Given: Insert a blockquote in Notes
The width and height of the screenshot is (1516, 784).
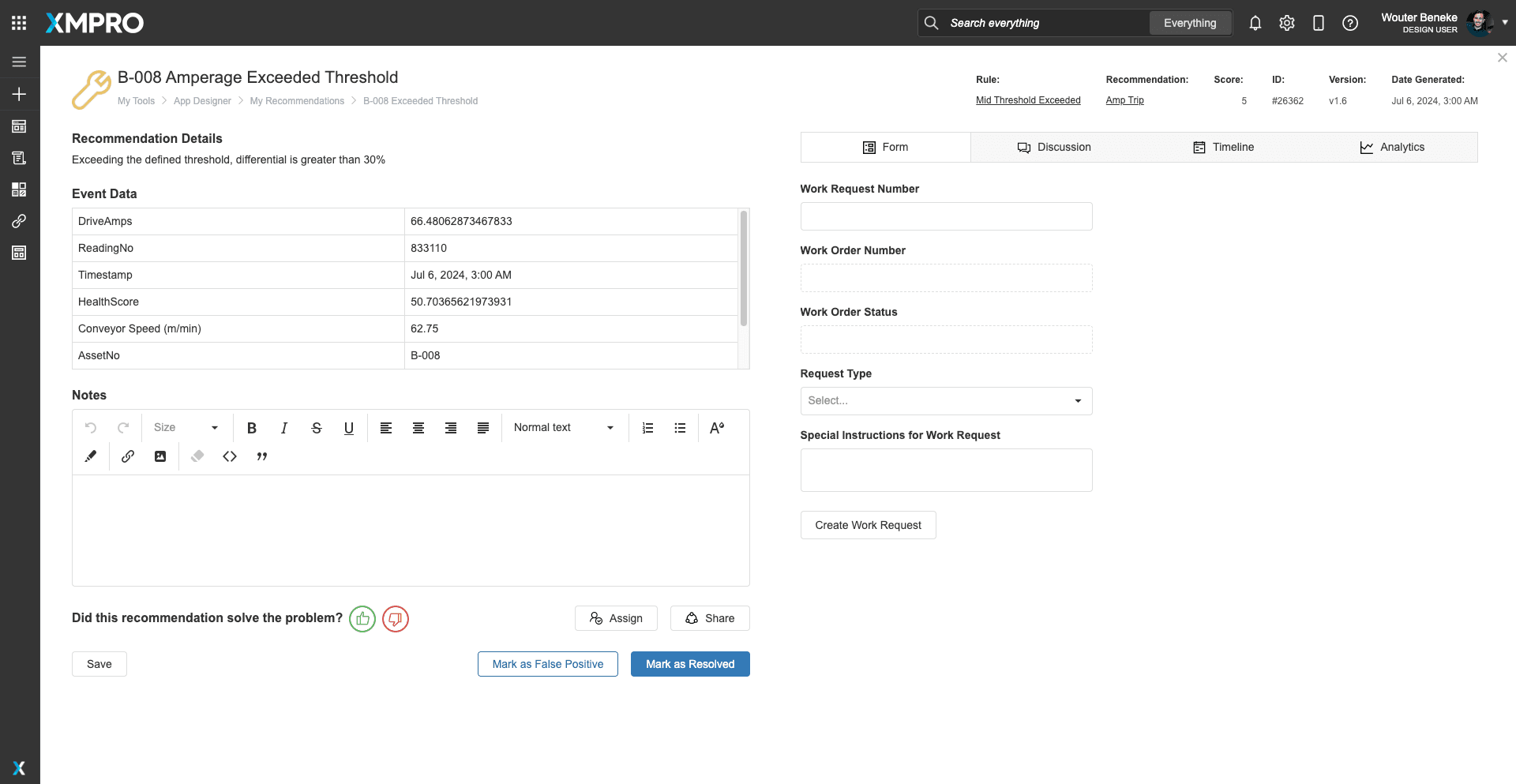Looking at the screenshot, I should coord(262,456).
